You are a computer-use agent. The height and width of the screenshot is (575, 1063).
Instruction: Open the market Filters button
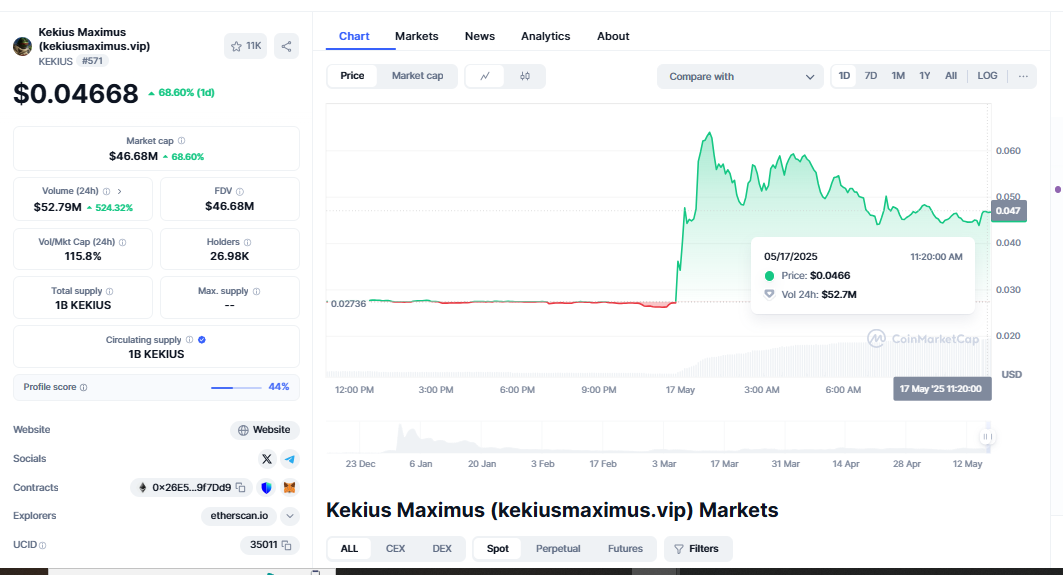point(698,549)
